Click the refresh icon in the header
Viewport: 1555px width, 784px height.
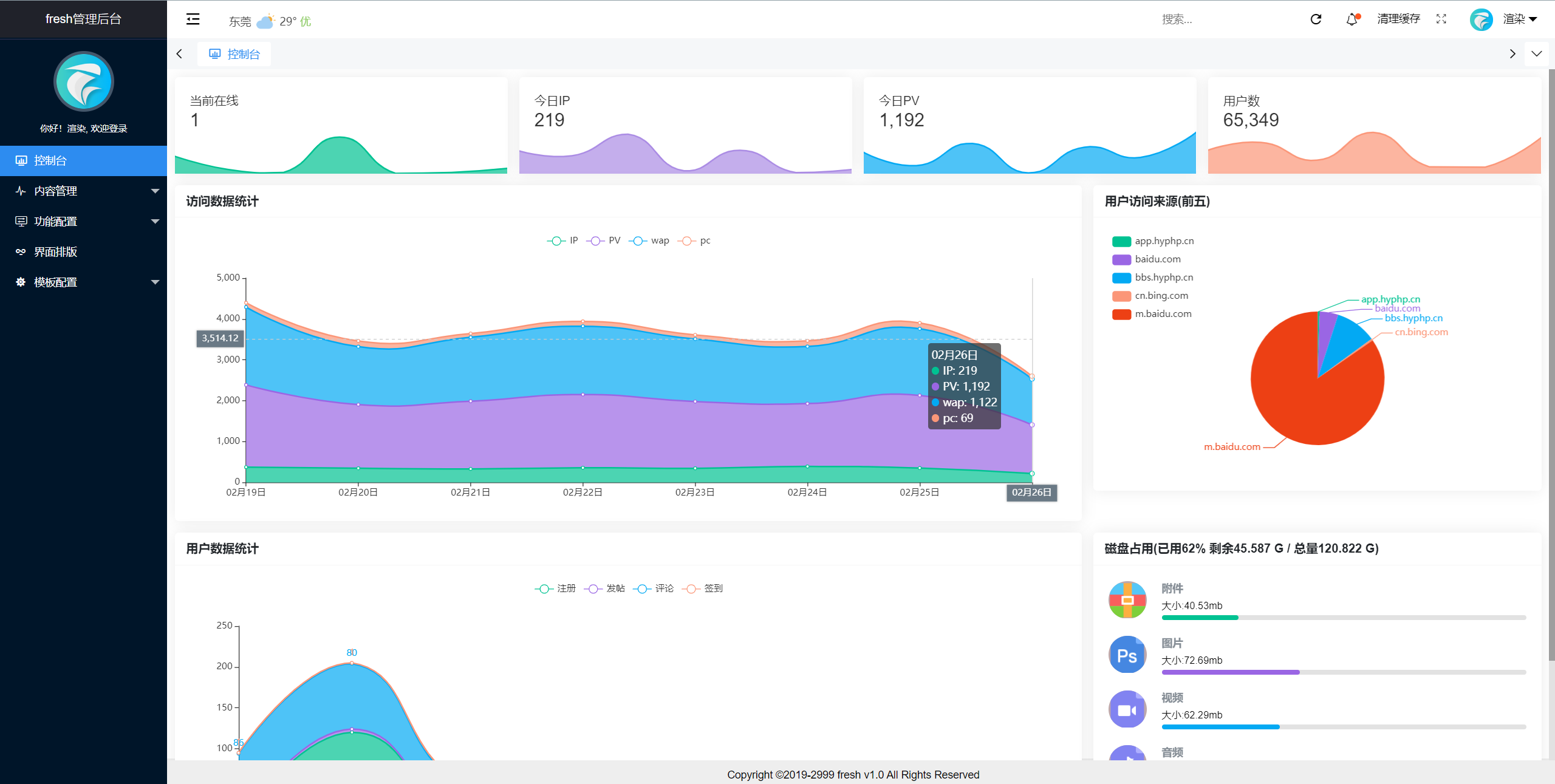point(1316,19)
